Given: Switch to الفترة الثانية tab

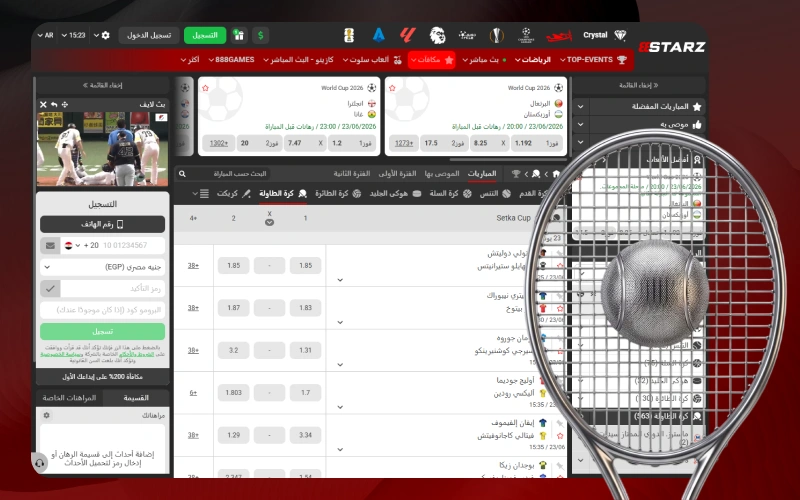Looking at the screenshot, I should (352, 174).
